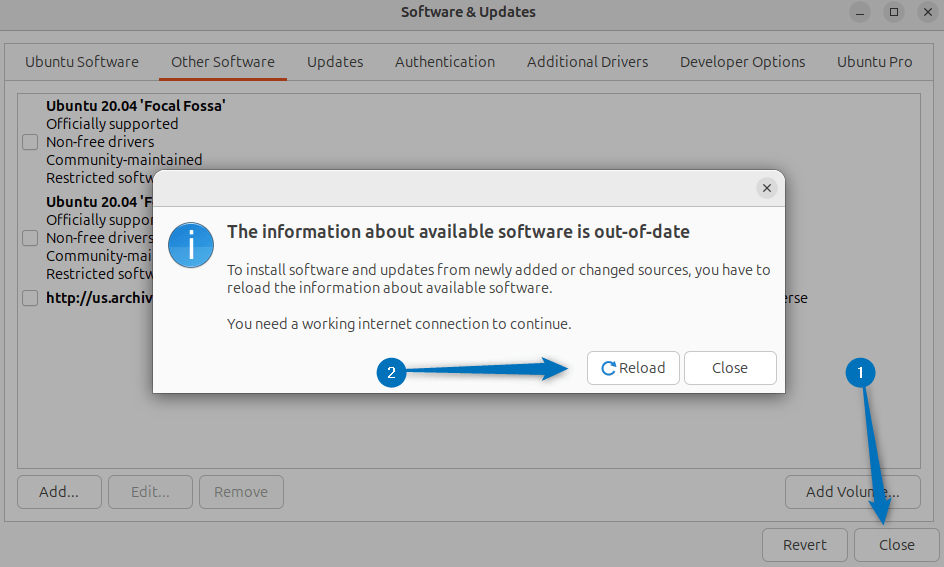Click Close button of Software & Updates window
Viewport: 944px width, 567px height.
coord(896,545)
